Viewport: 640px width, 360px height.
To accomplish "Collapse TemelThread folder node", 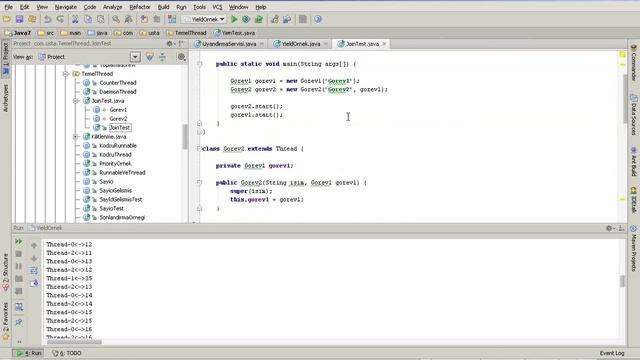I will (x=66, y=74).
